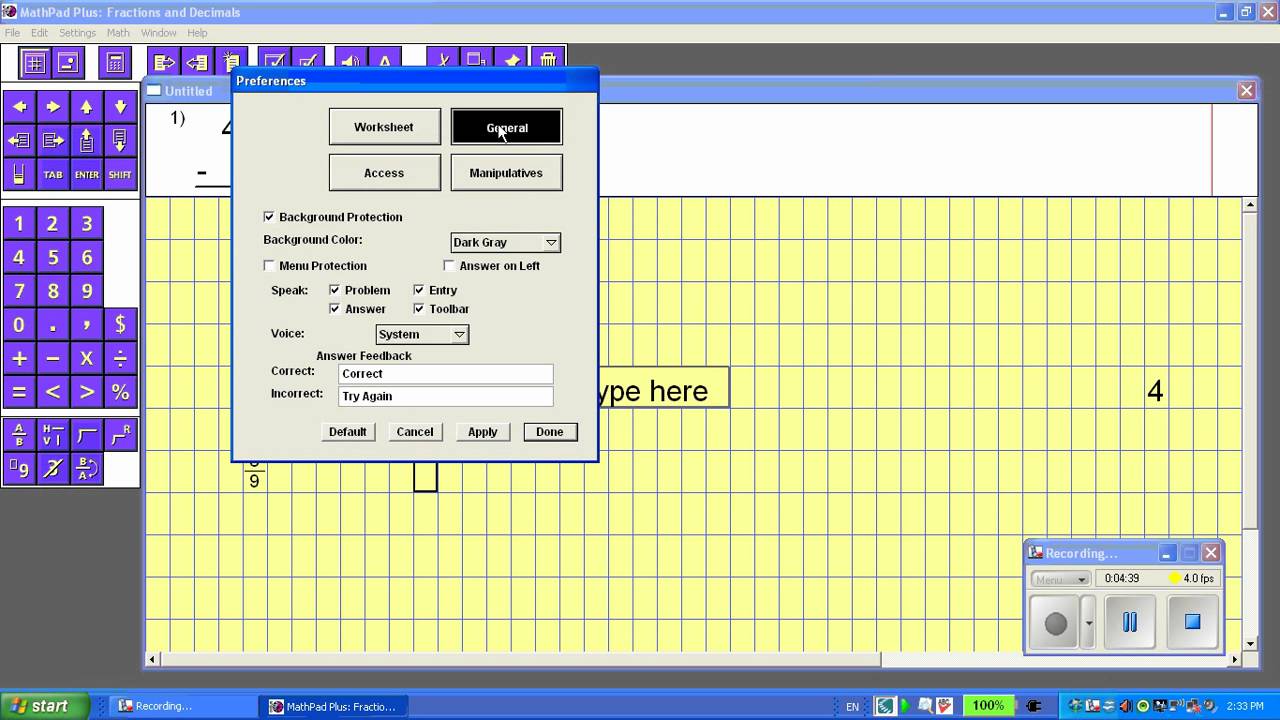The width and height of the screenshot is (1280, 720).
Task: Open the Window menu
Action: [158, 33]
